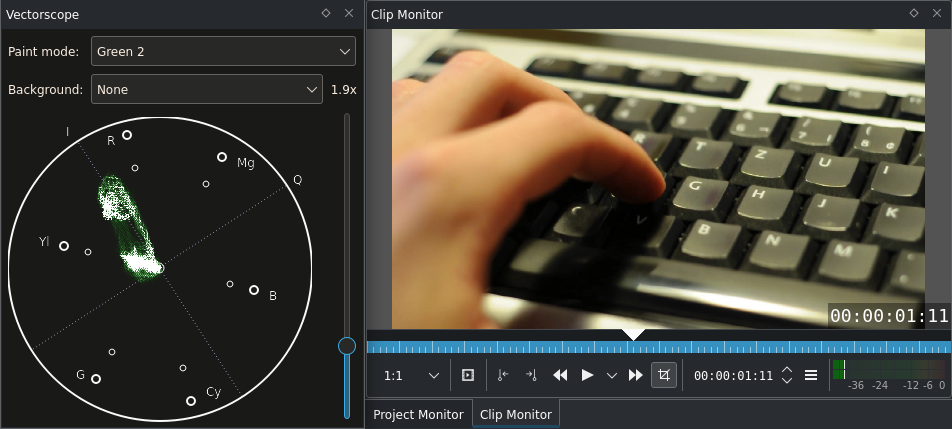Screen dimensions: 952x429
Task: Open the Paint mode Green 2 dropdown
Action: pos(223,52)
